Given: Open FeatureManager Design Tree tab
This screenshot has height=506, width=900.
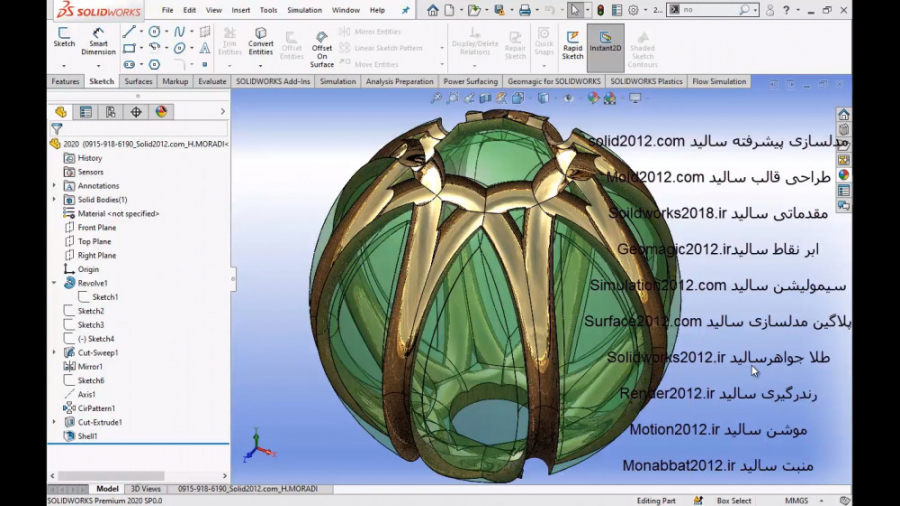Looking at the screenshot, I should [x=61, y=112].
